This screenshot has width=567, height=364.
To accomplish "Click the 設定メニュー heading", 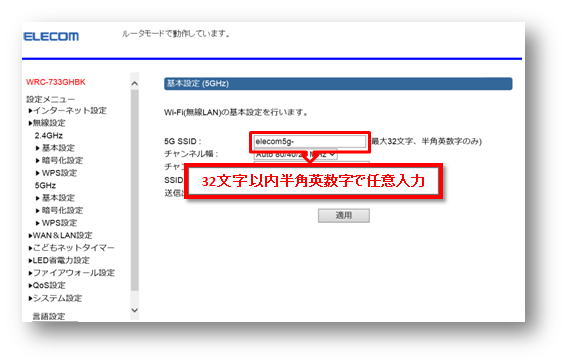I will 51,99.
